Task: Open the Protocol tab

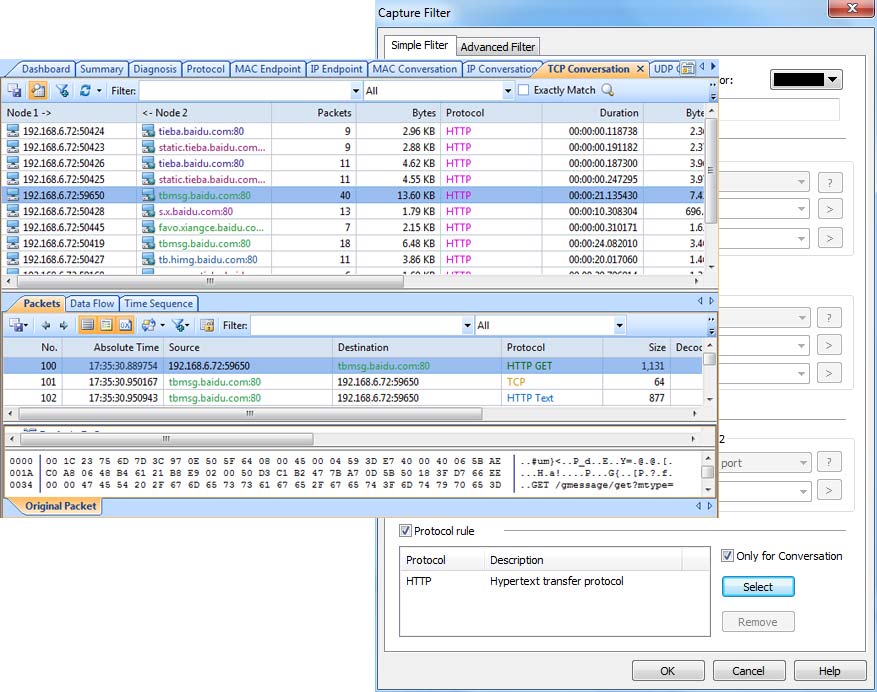Action: pos(205,69)
